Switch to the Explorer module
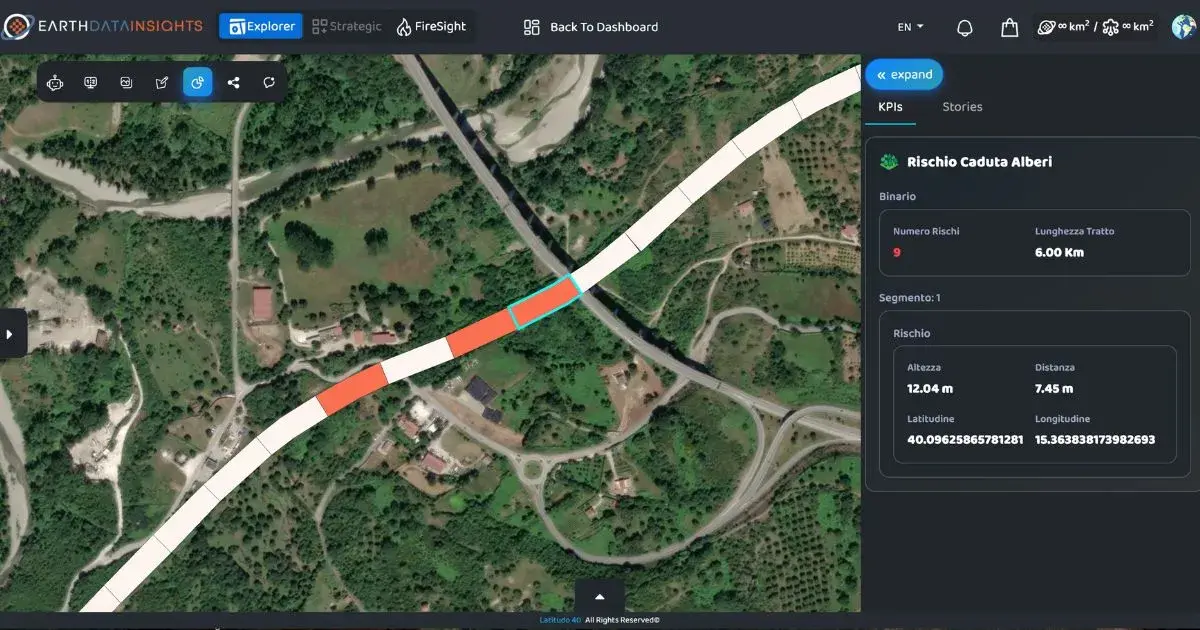The image size is (1200, 630). 261,26
